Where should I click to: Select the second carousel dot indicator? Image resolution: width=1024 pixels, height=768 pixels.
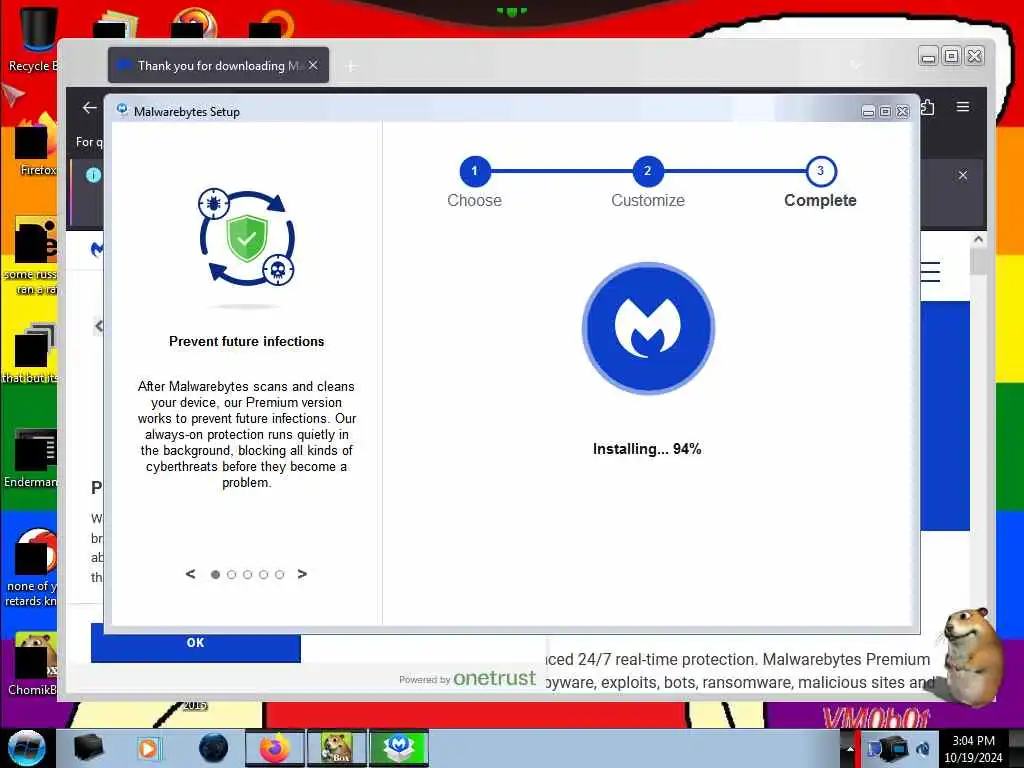[x=231, y=575]
